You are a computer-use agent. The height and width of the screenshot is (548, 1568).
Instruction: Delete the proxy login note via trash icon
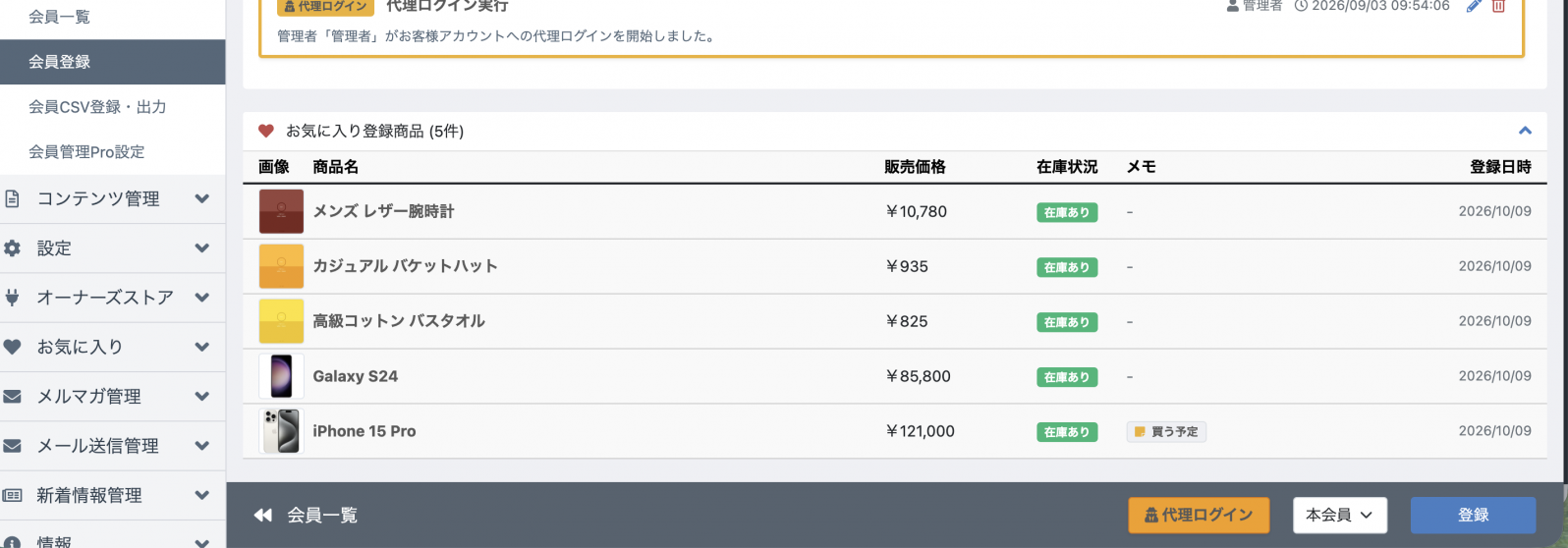coord(1498,6)
